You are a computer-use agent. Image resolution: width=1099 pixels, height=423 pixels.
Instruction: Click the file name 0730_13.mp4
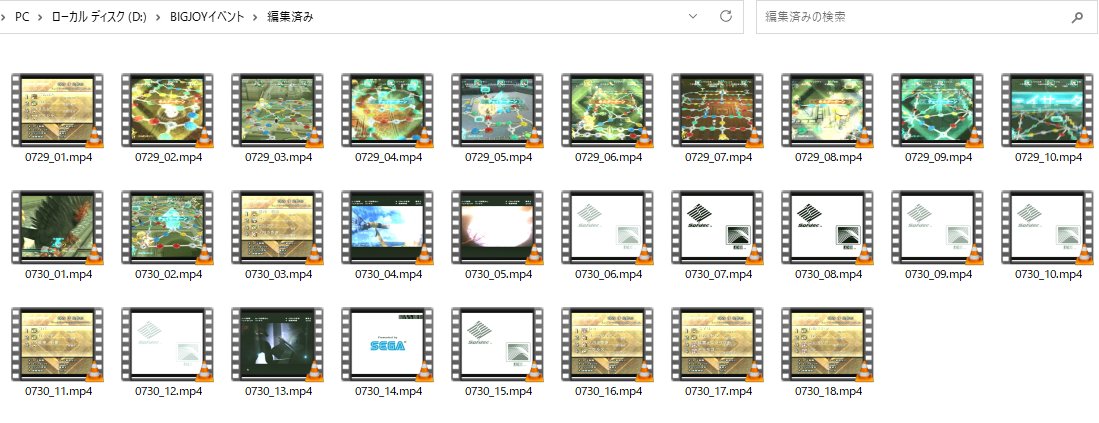coord(278,391)
